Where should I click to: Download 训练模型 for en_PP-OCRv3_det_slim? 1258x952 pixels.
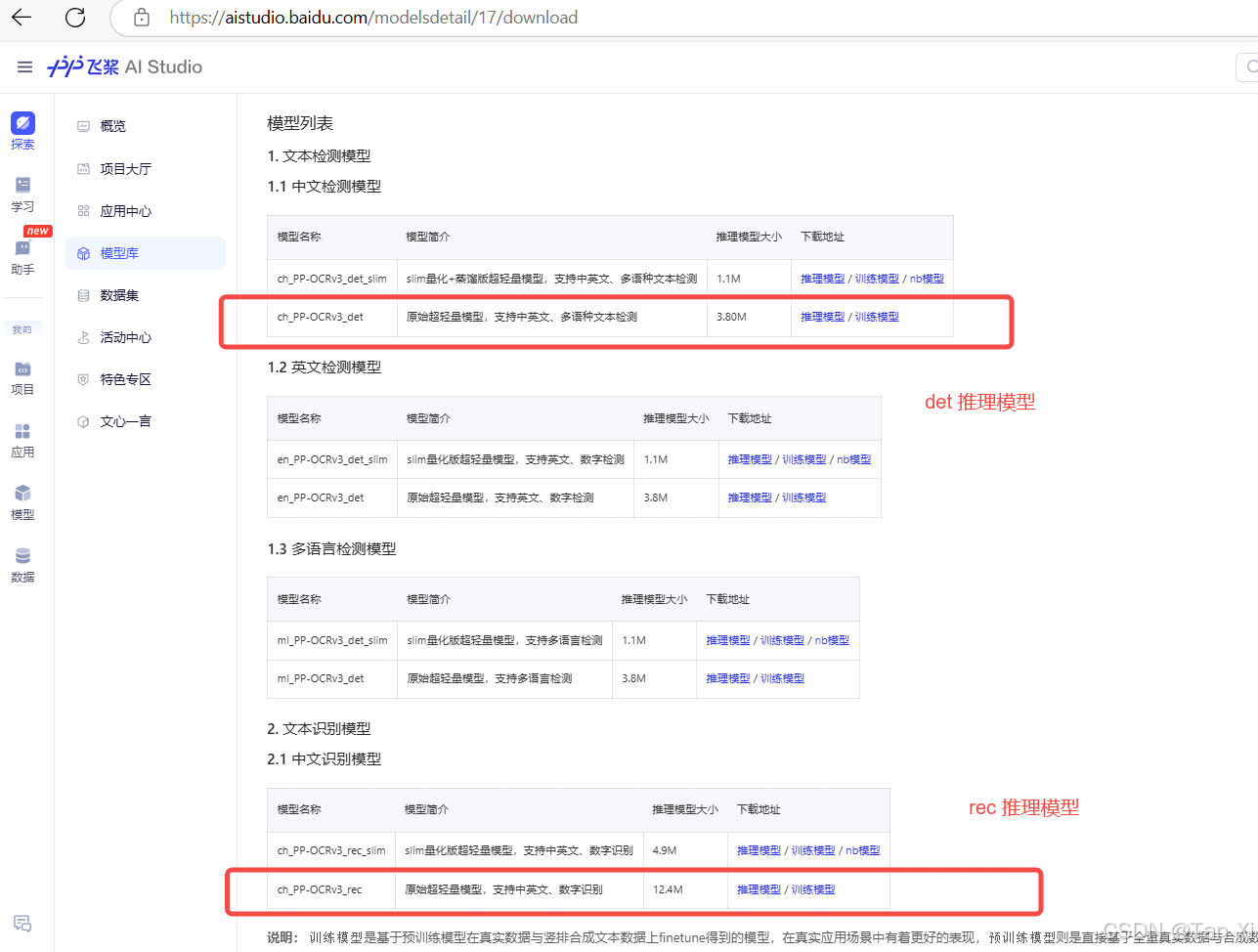804,459
